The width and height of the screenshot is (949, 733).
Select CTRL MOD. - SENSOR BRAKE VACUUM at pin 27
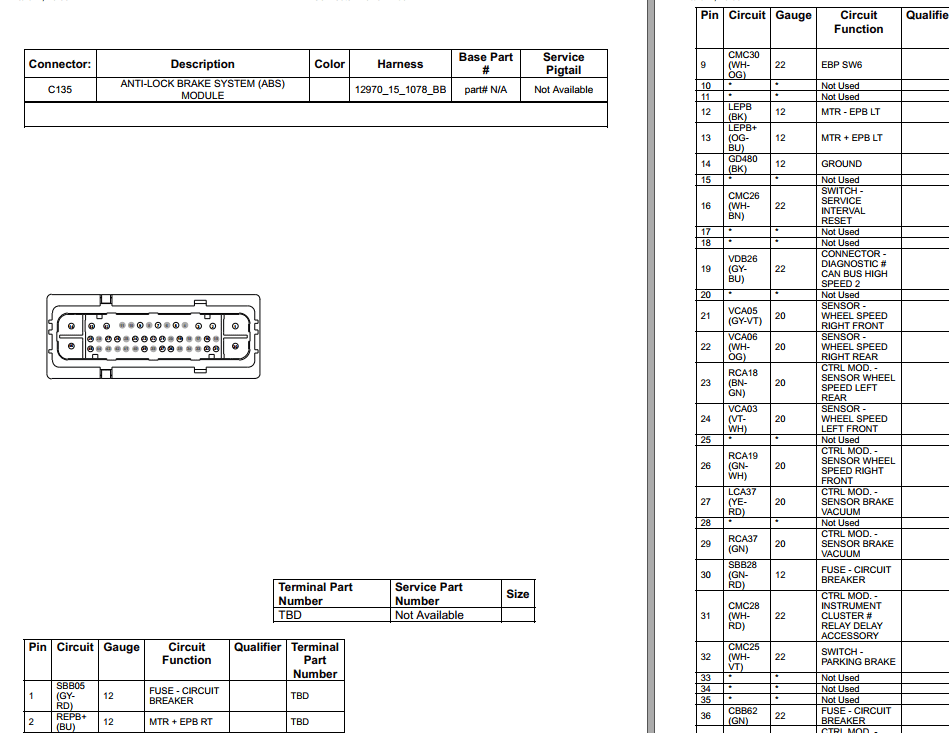click(x=857, y=501)
